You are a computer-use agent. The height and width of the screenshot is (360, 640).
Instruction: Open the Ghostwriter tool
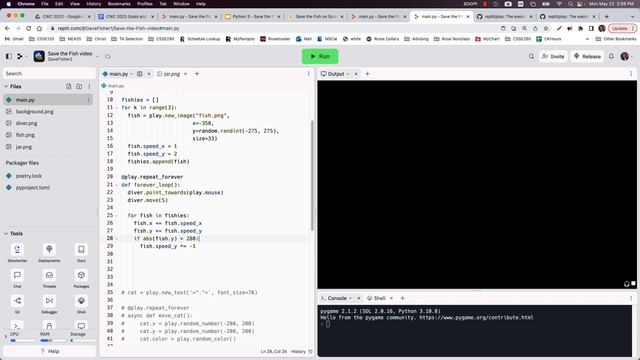point(17,253)
